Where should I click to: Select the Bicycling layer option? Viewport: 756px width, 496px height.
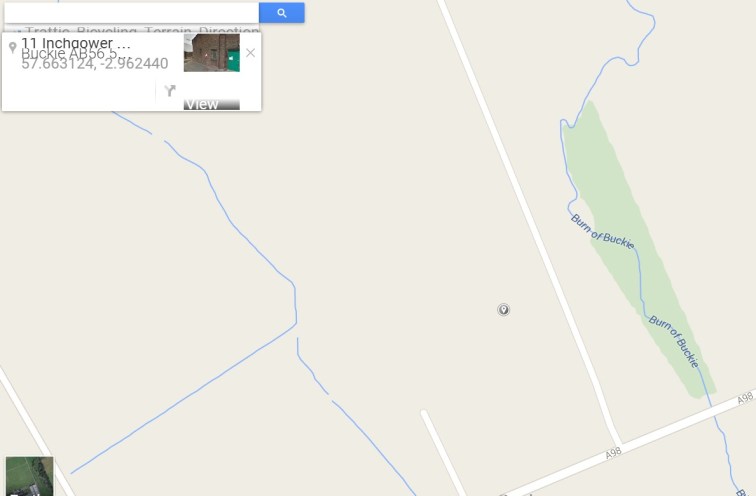[107, 30]
